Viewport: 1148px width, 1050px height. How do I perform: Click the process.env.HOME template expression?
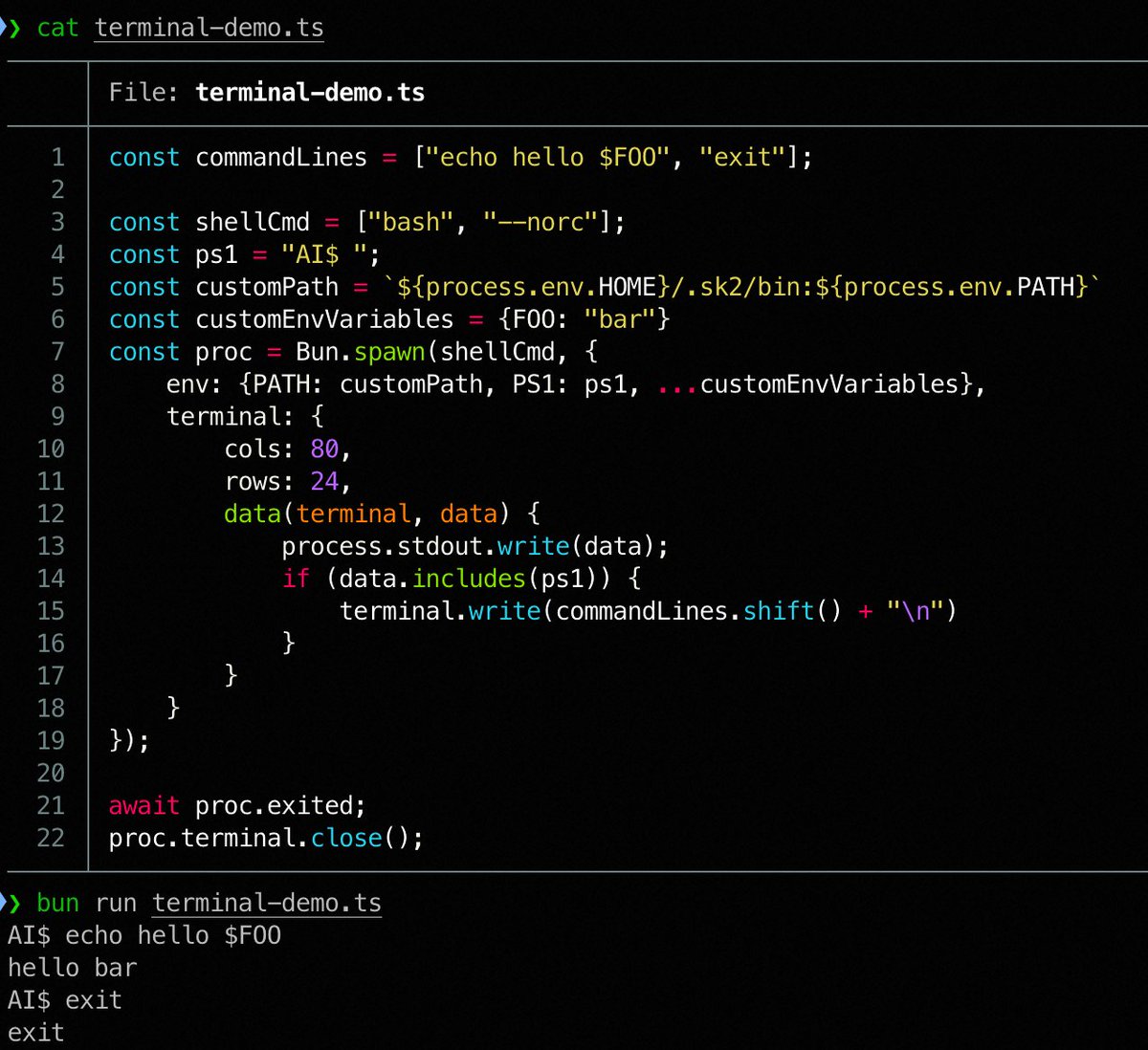[x=534, y=287]
